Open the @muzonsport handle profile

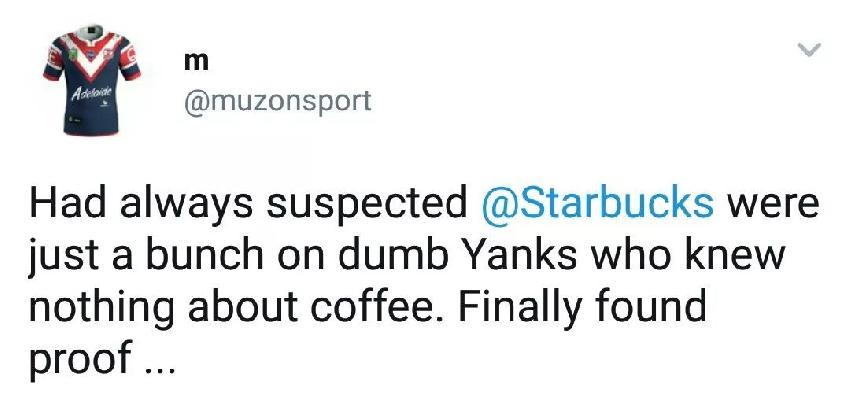coord(278,101)
